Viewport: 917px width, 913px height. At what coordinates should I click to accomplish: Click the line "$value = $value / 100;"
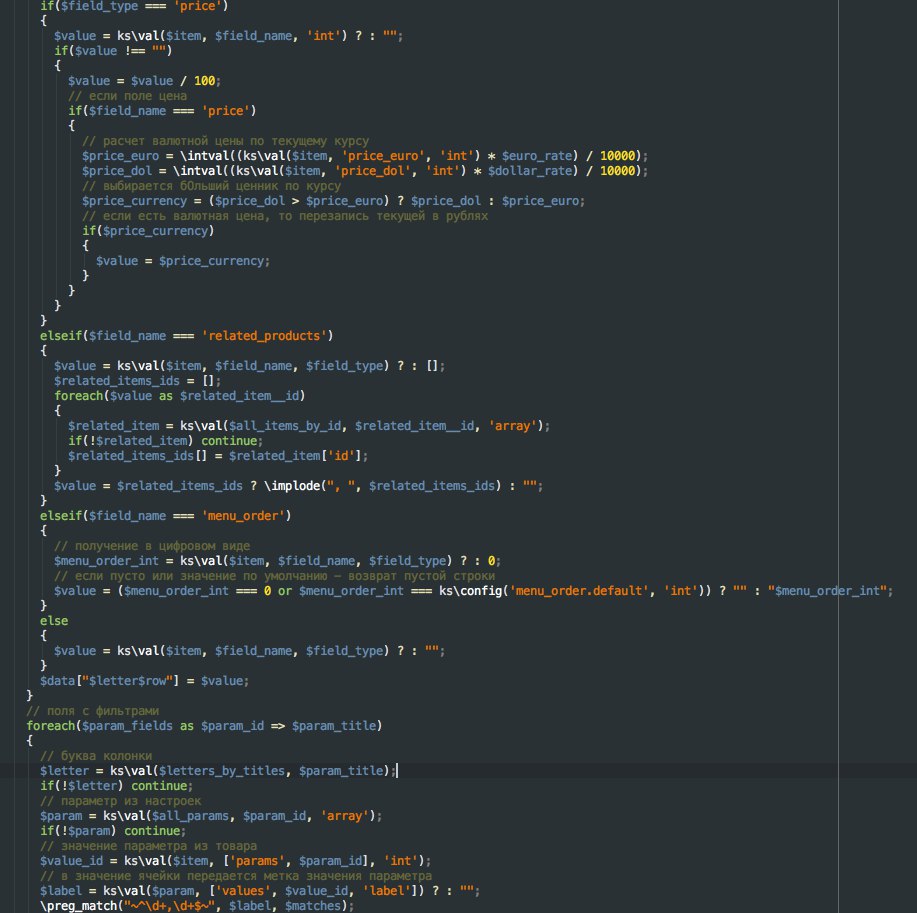(144, 81)
